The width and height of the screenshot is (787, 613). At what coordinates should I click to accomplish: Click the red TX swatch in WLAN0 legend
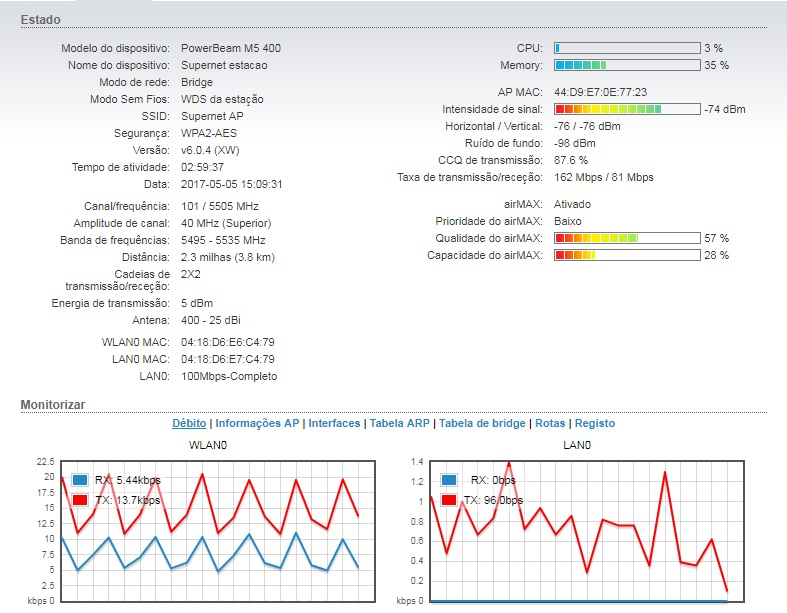(x=80, y=499)
